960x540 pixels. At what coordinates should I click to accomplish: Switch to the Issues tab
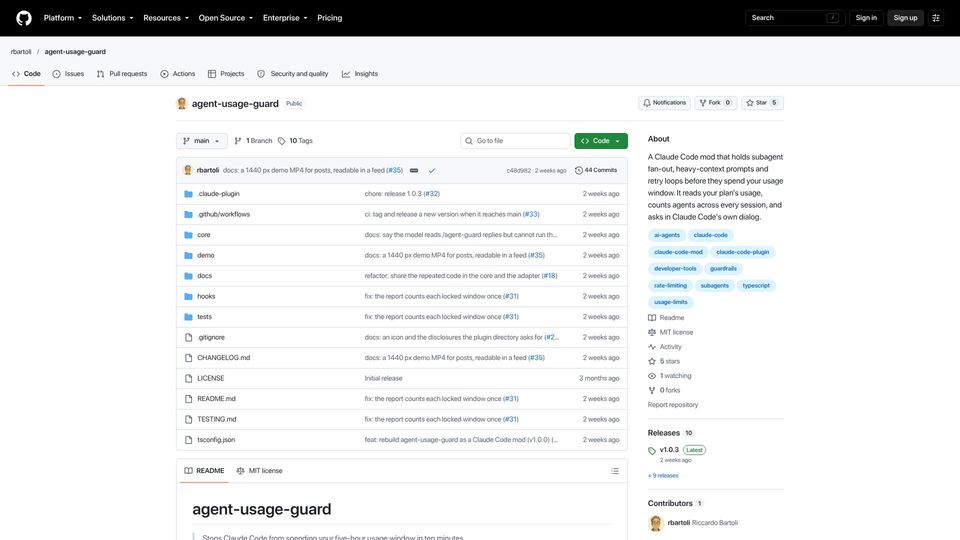click(x=68, y=73)
